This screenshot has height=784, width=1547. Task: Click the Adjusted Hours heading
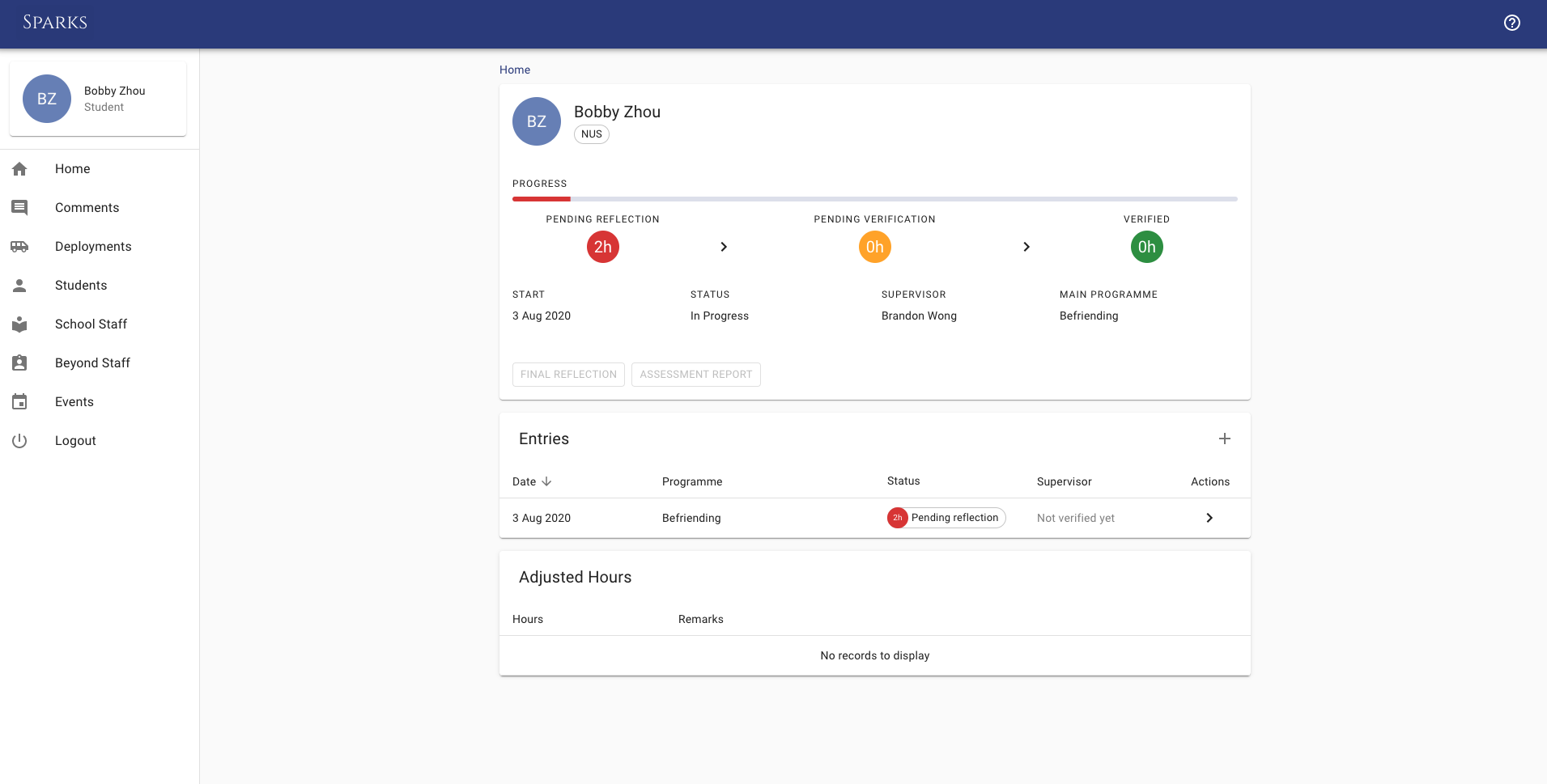coord(575,577)
